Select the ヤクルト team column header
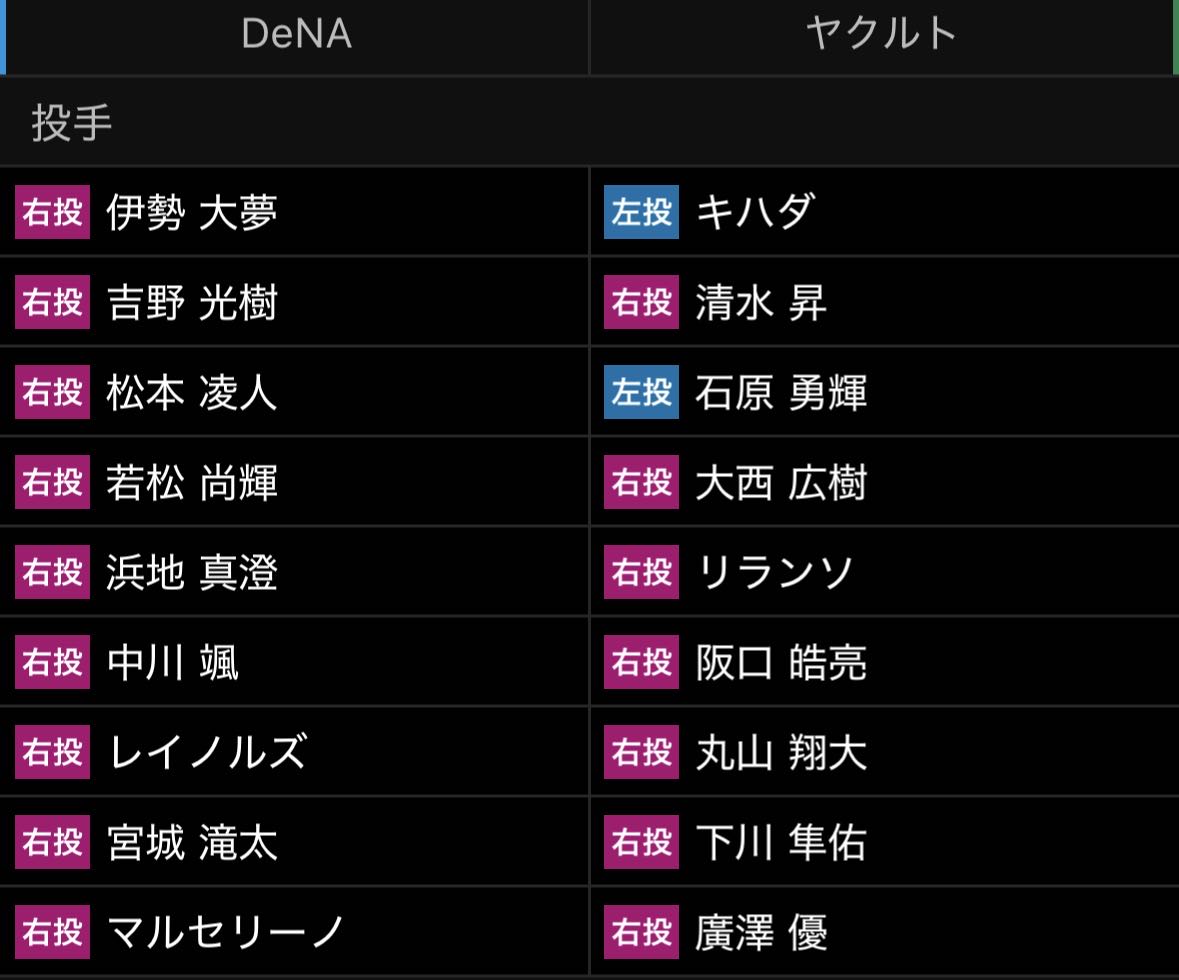 [881, 35]
